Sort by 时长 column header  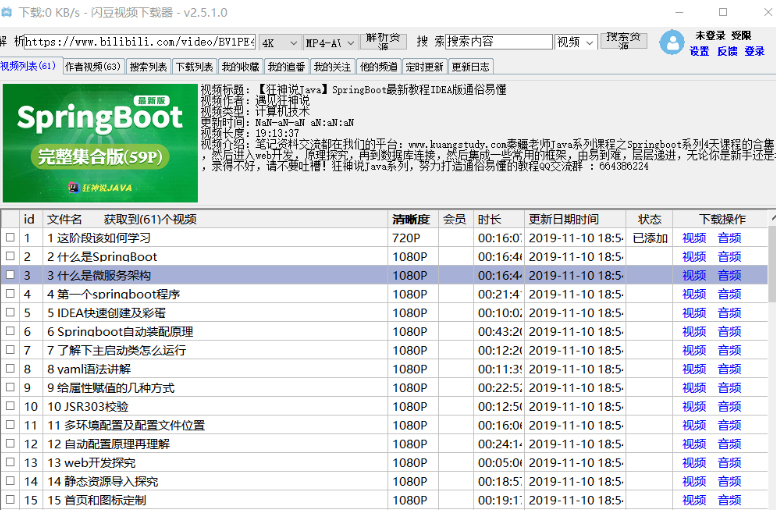pos(498,219)
